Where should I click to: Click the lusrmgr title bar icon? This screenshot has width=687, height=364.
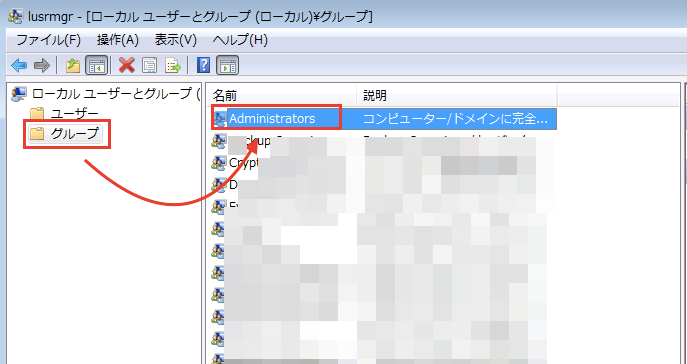pos(15,16)
